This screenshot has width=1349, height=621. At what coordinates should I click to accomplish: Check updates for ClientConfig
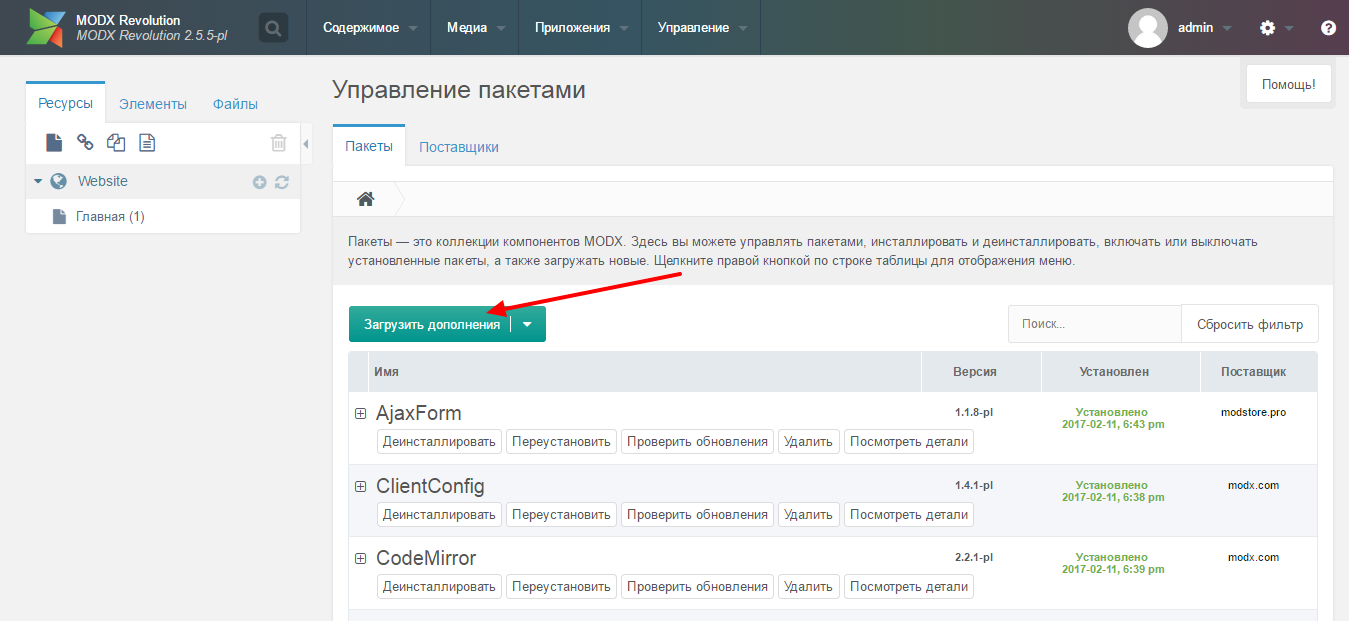pos(697,514)
